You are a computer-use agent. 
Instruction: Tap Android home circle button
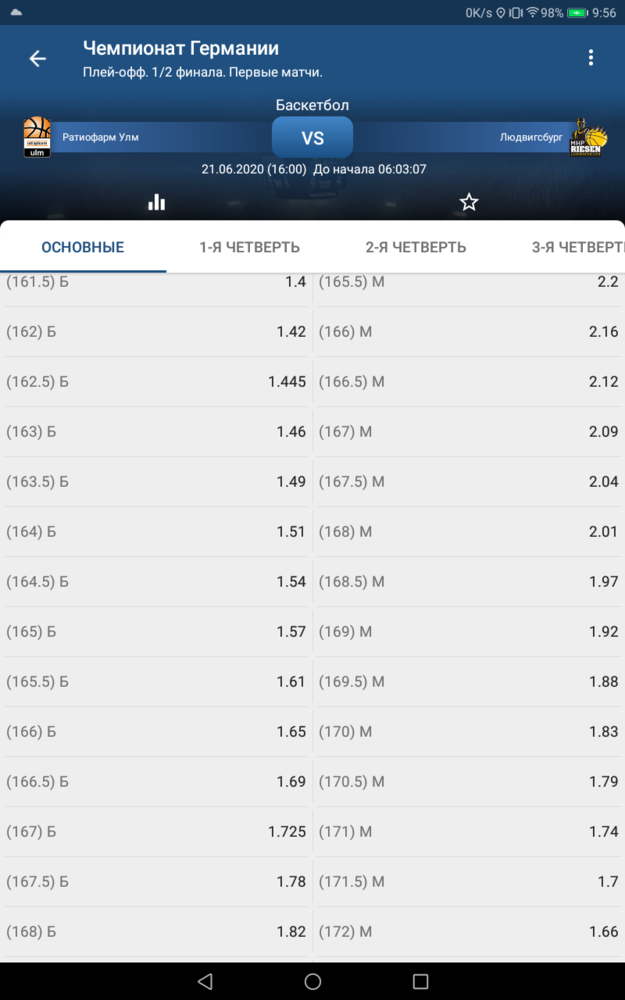312,981
